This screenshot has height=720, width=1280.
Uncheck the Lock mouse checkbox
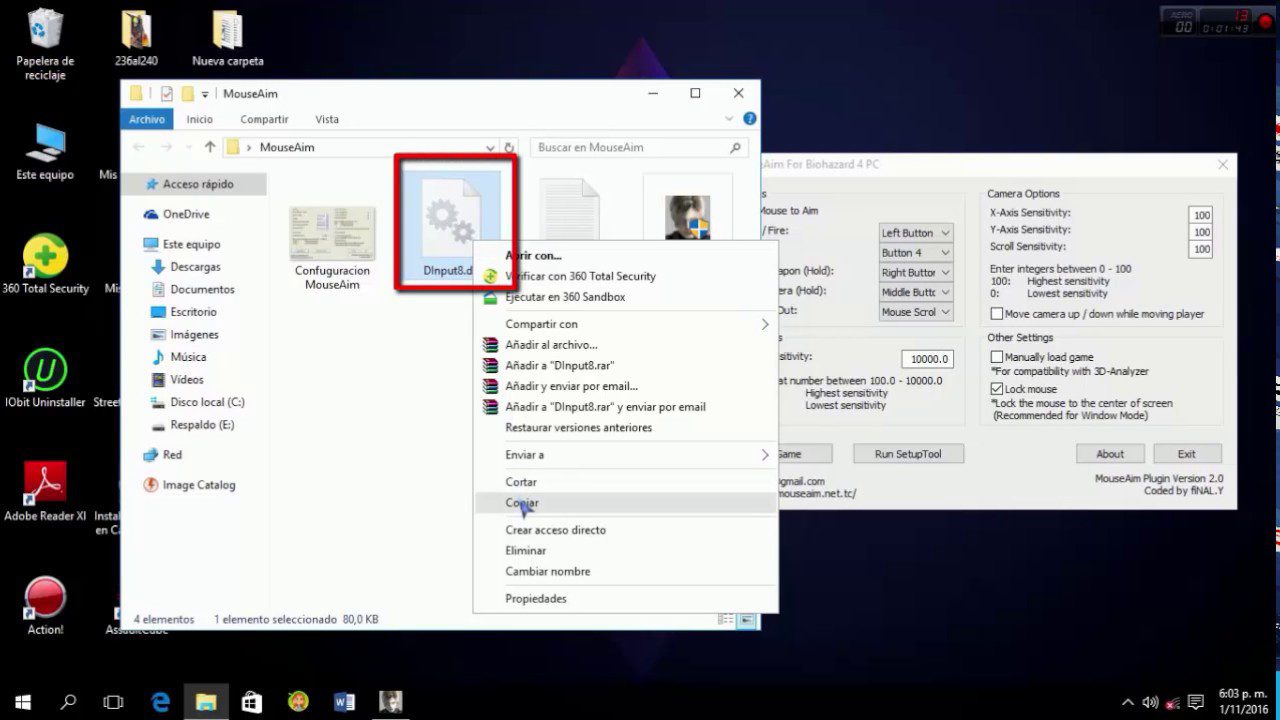(x=997, y=389)
